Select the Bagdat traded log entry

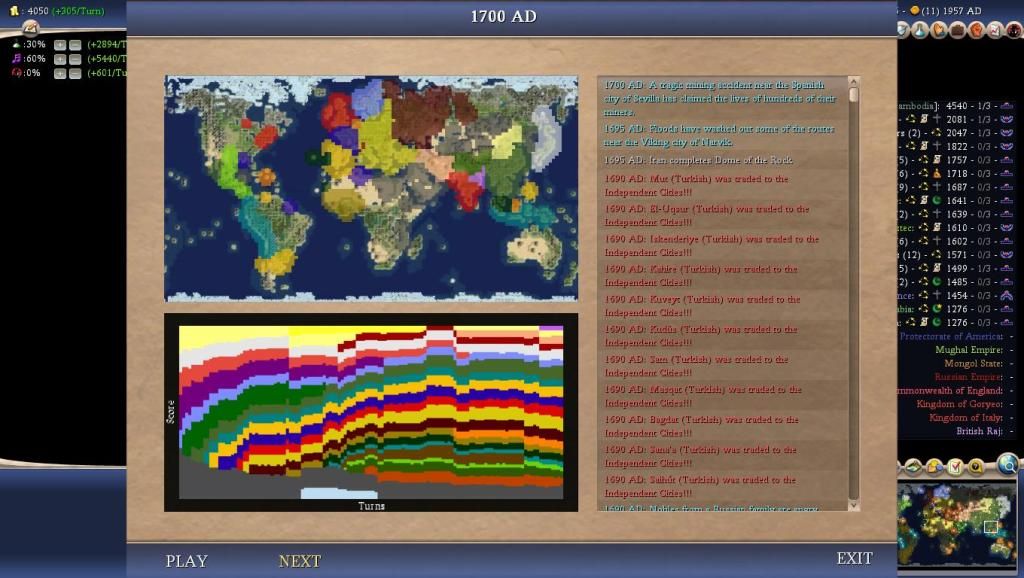click(722, 426)
